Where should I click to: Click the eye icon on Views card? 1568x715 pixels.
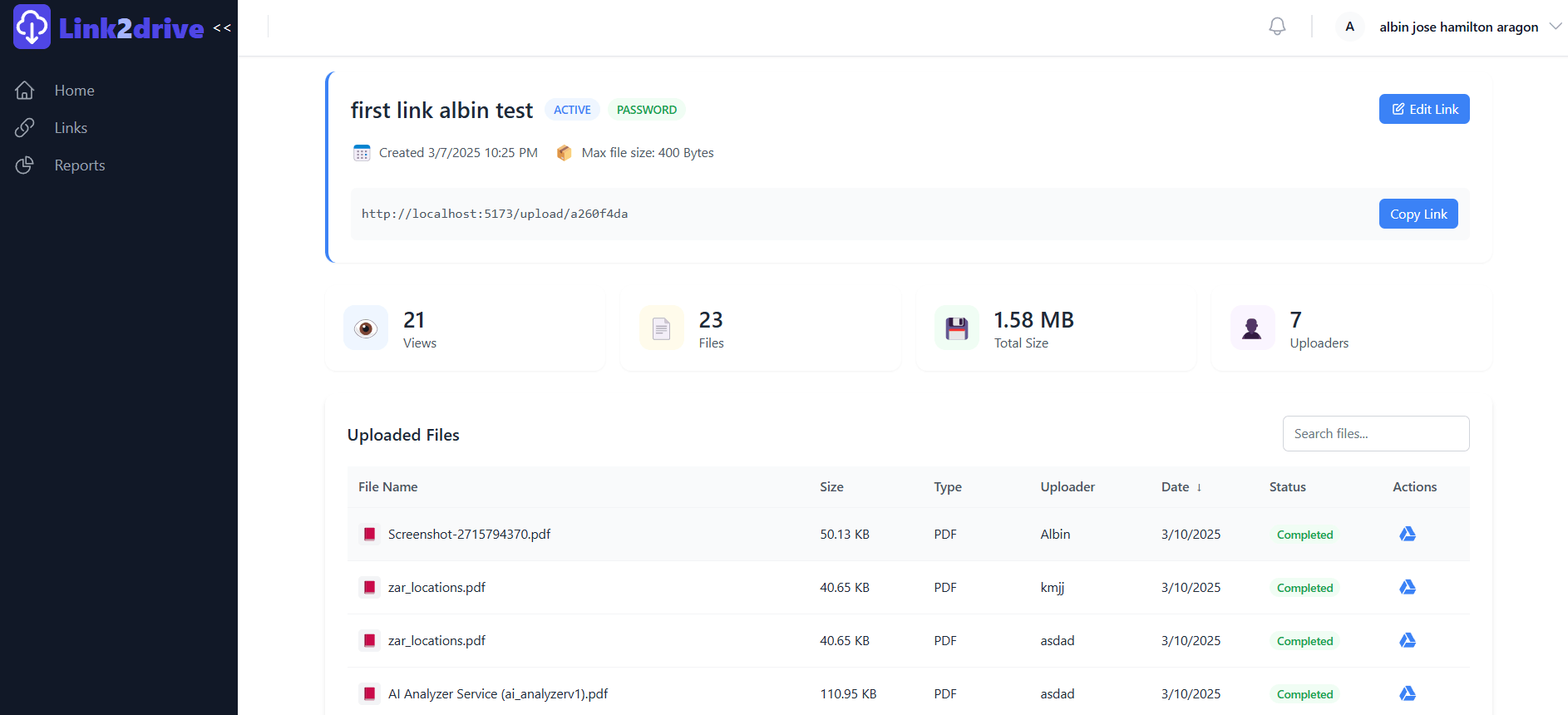366,328
